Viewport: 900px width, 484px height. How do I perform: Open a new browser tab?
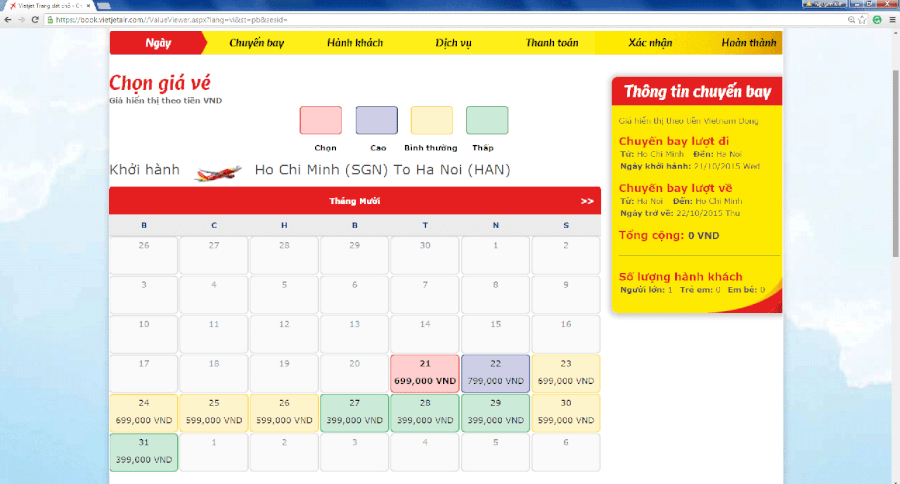104,6
